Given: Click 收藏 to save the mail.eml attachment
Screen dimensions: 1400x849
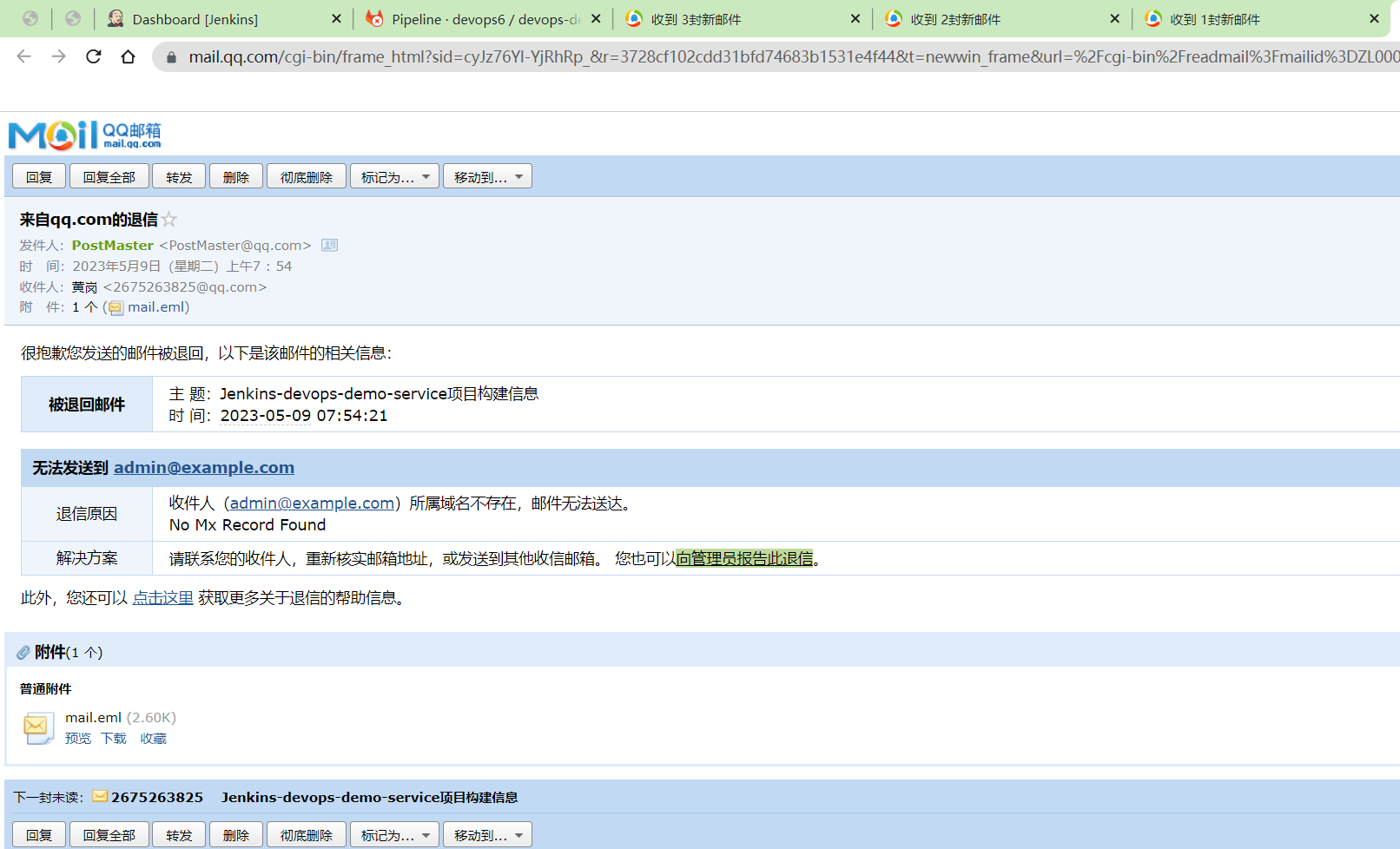Looking at the screenshot, I should [154, 738].
